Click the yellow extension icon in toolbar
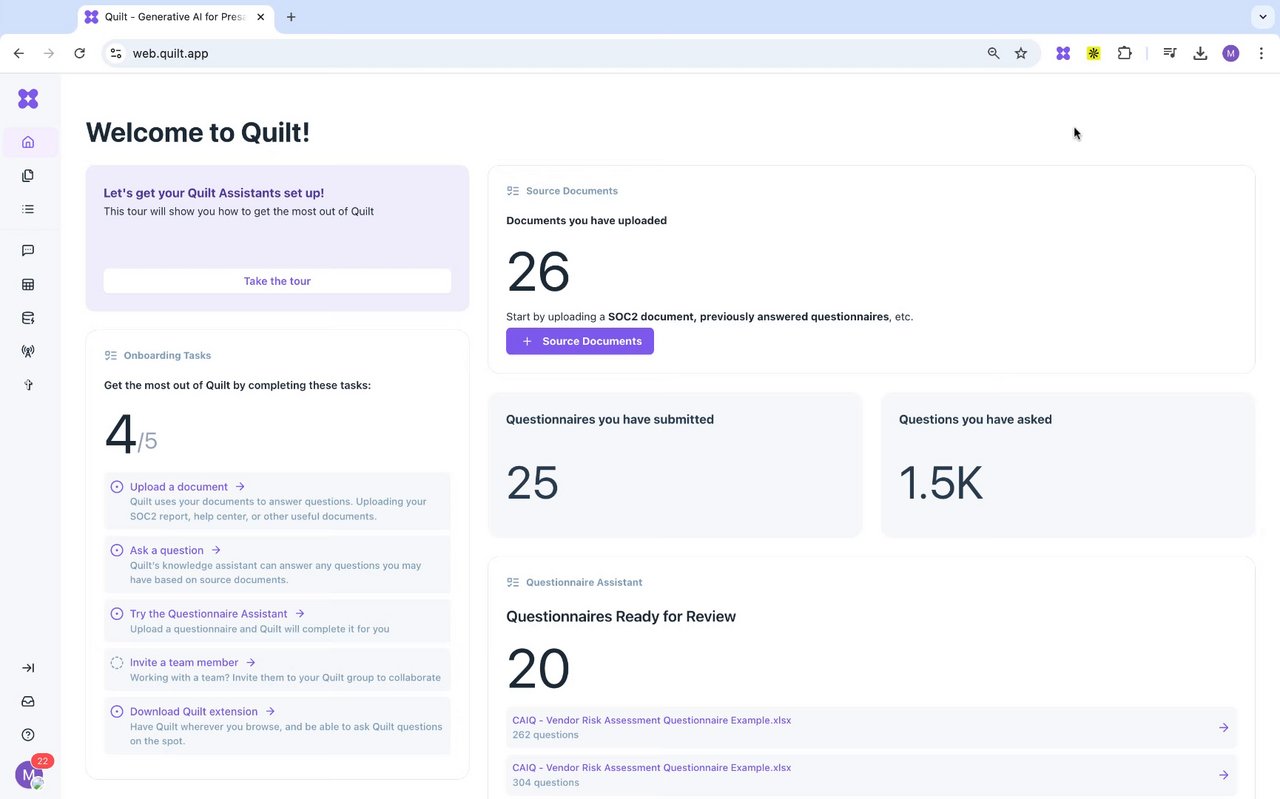Screen dimensions: 1280x799 [1093, 53]
